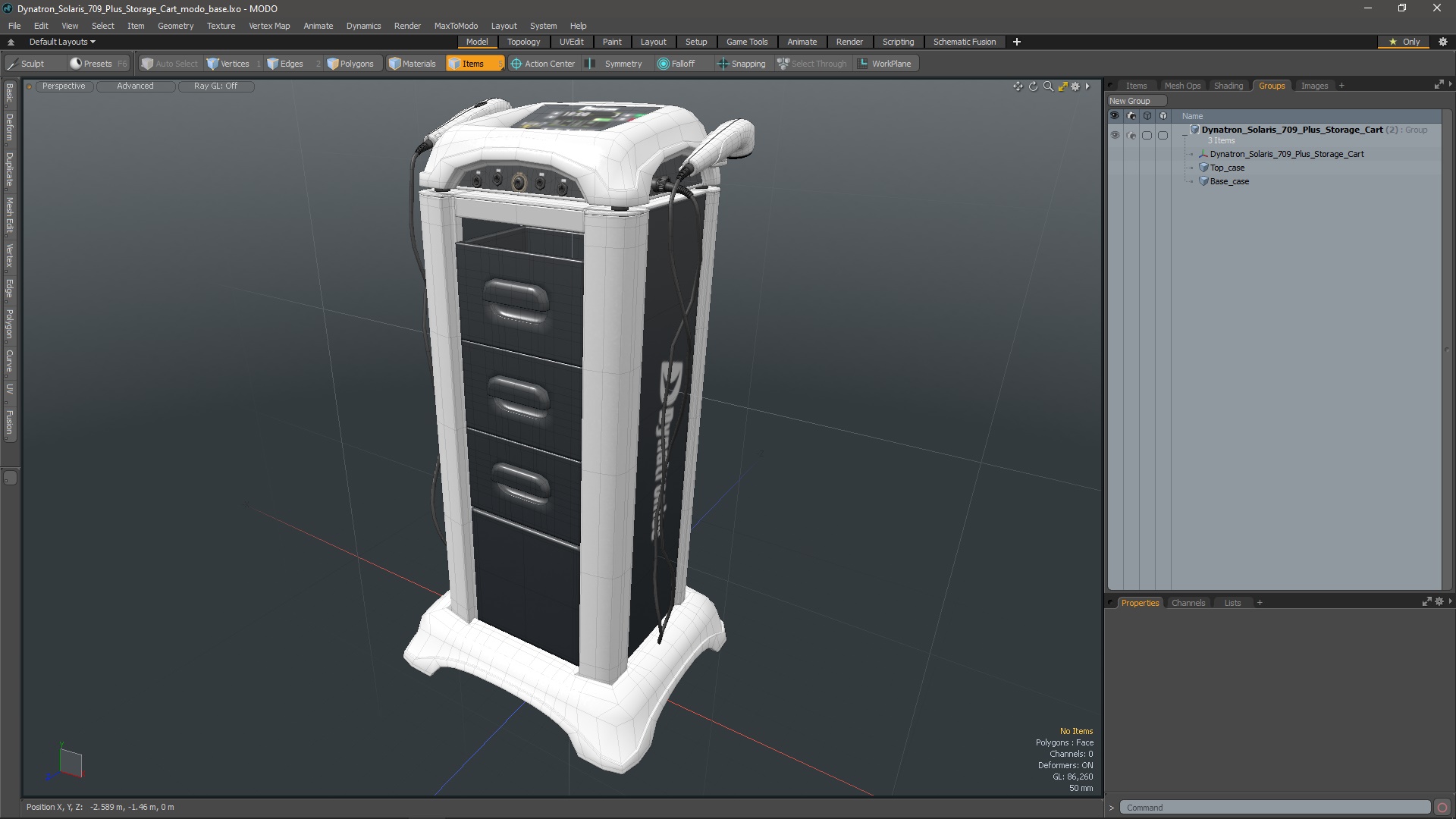The image size is (1456, 819).
Task: Open the Vertex Map menu
Action: click(x=269, y=26)
